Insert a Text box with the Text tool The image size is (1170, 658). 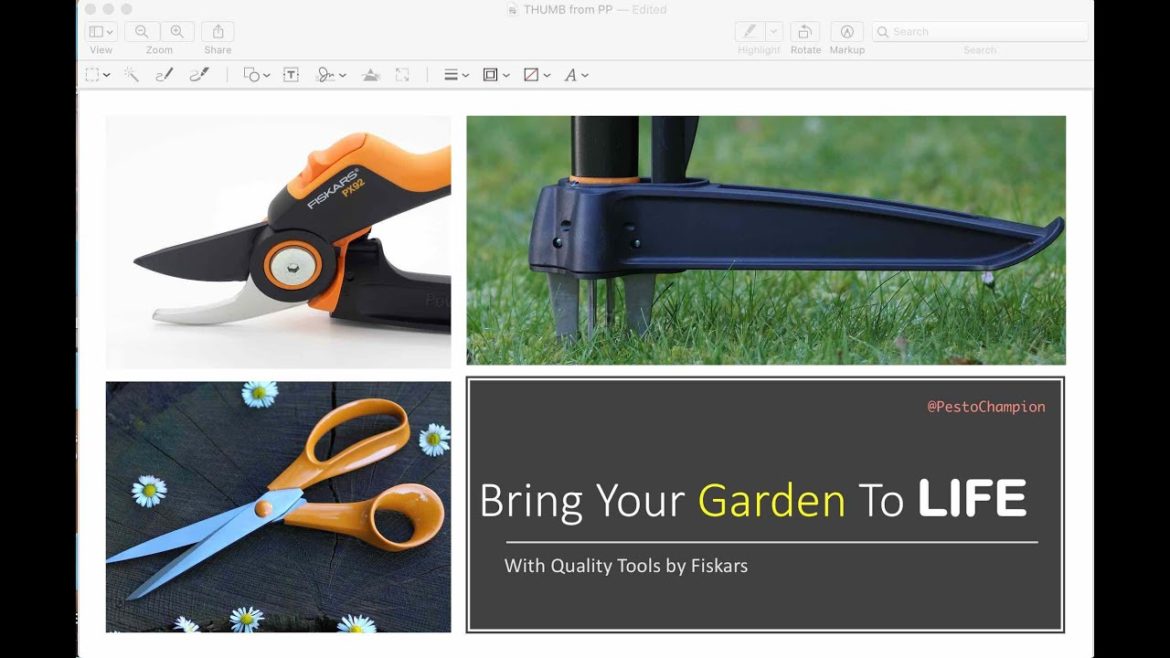pyautogui.click(x=290, y=74)
